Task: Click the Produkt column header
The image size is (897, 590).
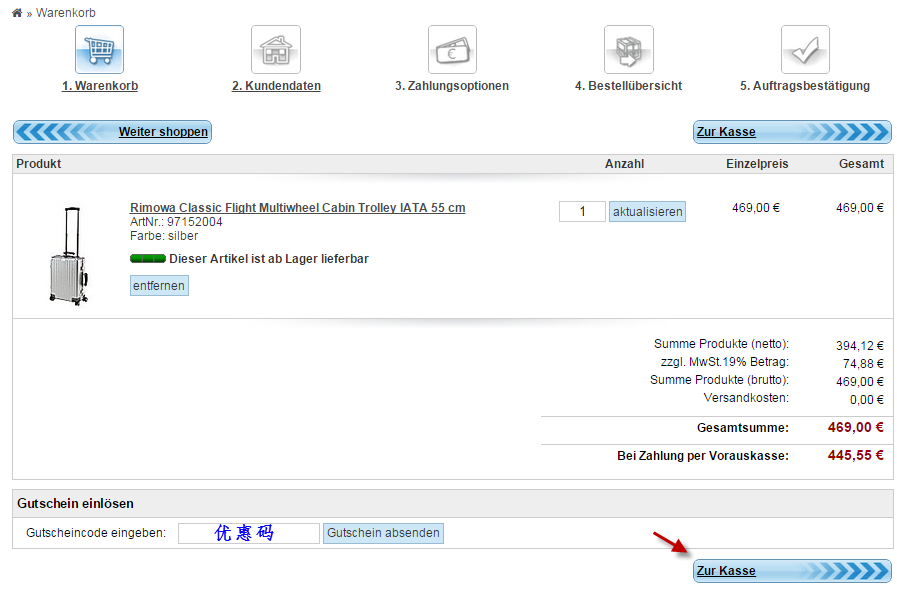Action: 38,164
